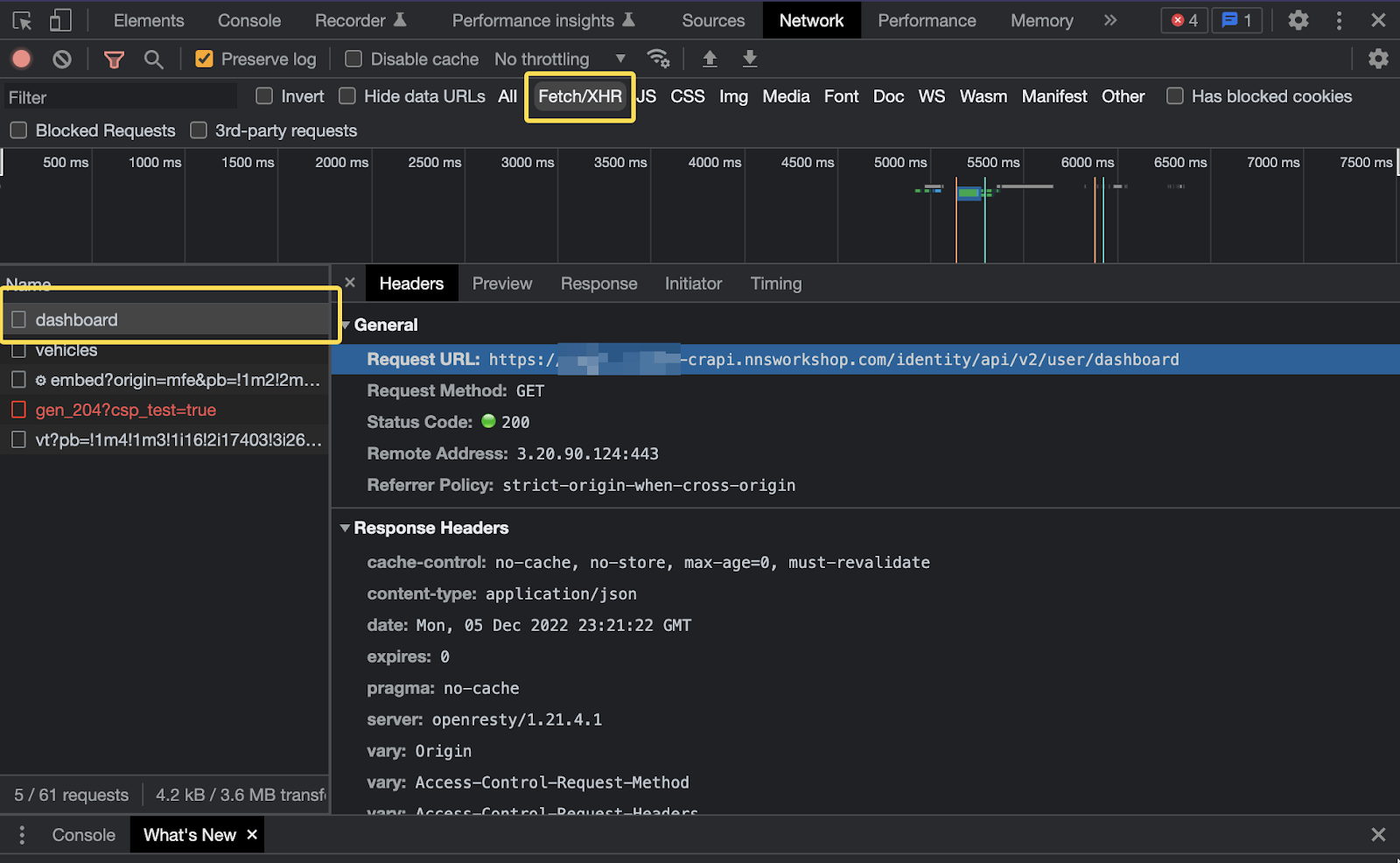Filter requests by Img
Viewport: 1400px width, 863px height.
point(733,96)
